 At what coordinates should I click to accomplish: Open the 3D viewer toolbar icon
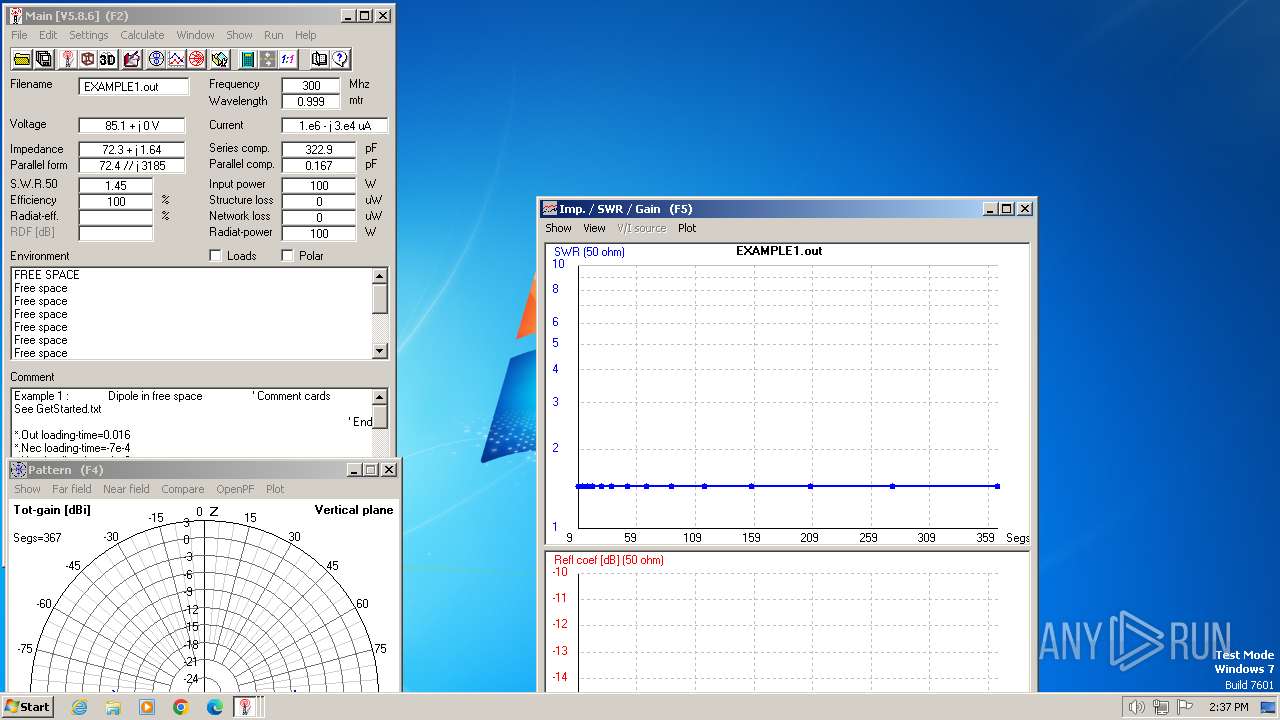pos(108,60)
